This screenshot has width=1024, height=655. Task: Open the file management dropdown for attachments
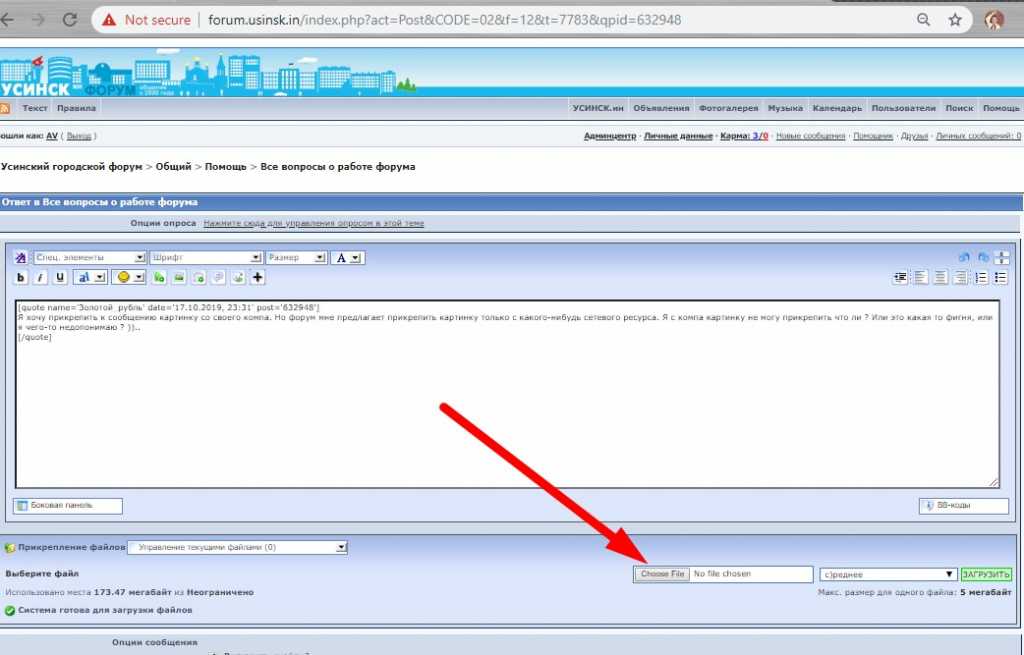point(238,547)
